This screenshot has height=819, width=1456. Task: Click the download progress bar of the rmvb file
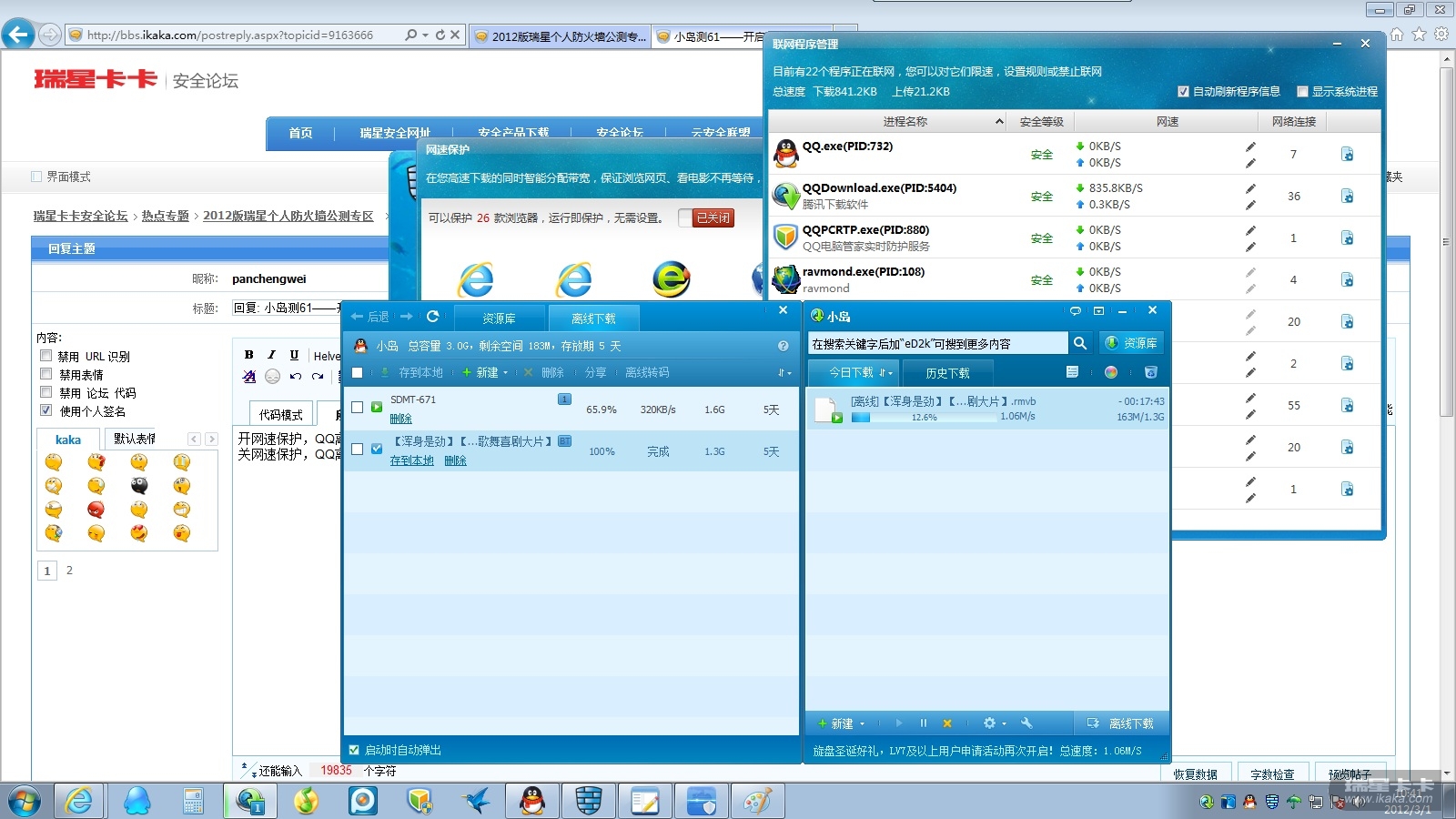click(924, 418)
